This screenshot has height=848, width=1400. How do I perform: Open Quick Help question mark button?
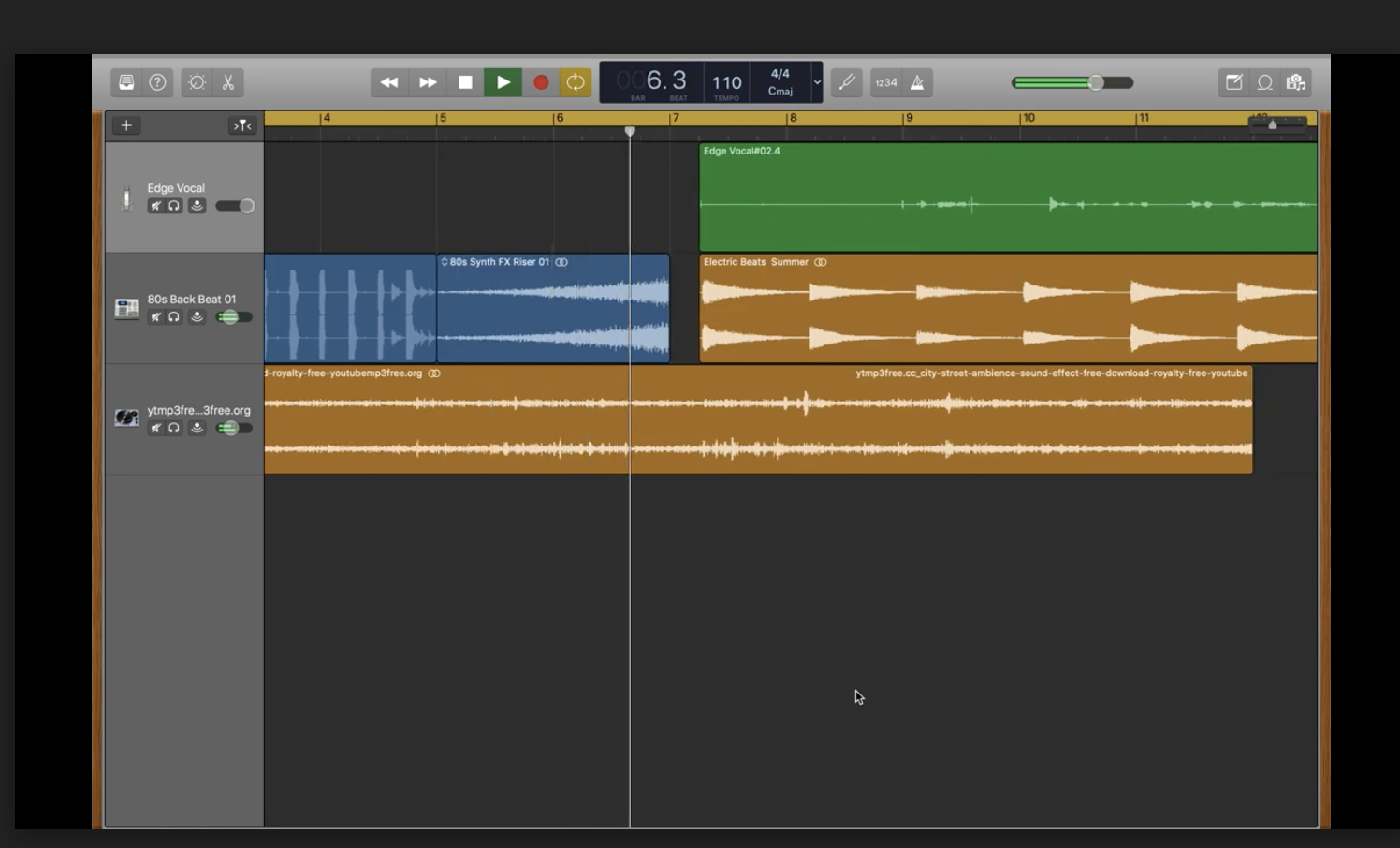[x=158, y=82]
